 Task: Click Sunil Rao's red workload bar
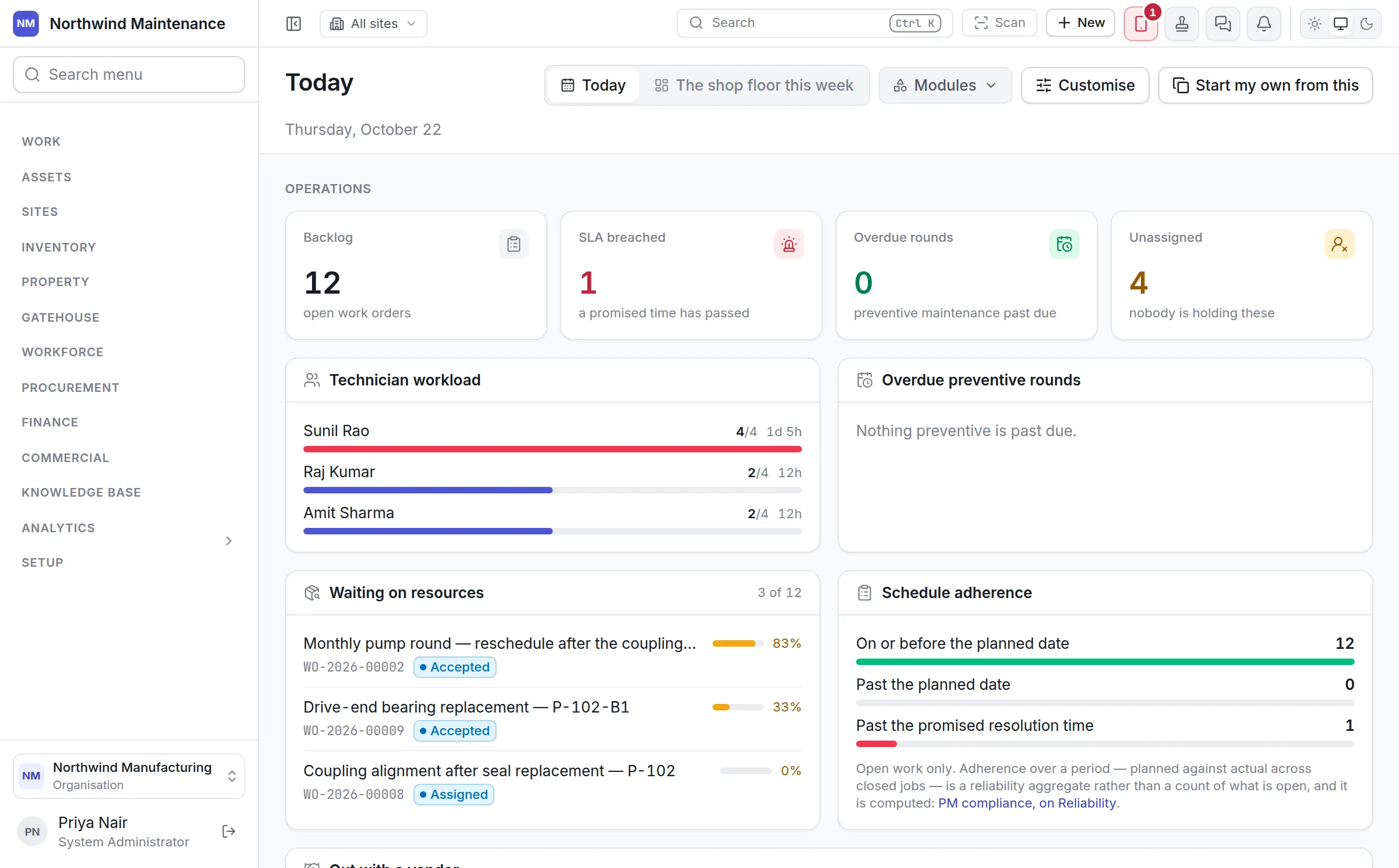pyautogui.click(x=552, y=449)
